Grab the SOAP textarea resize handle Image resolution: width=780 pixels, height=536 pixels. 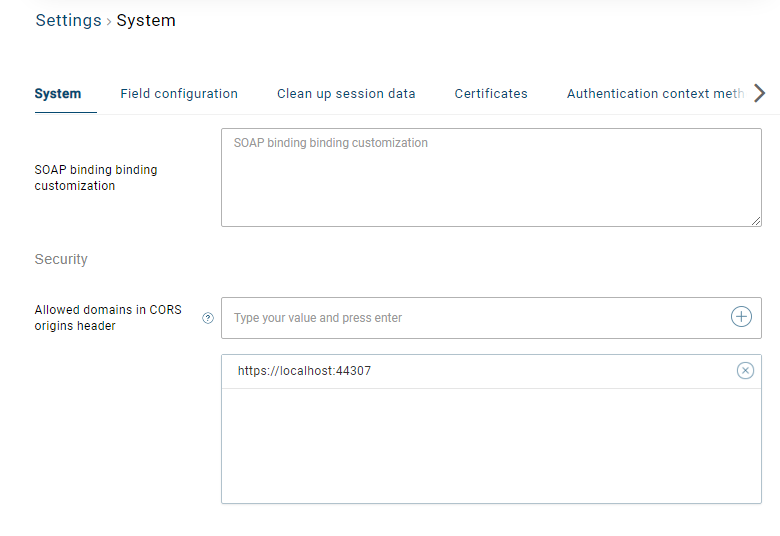point(756,221)
